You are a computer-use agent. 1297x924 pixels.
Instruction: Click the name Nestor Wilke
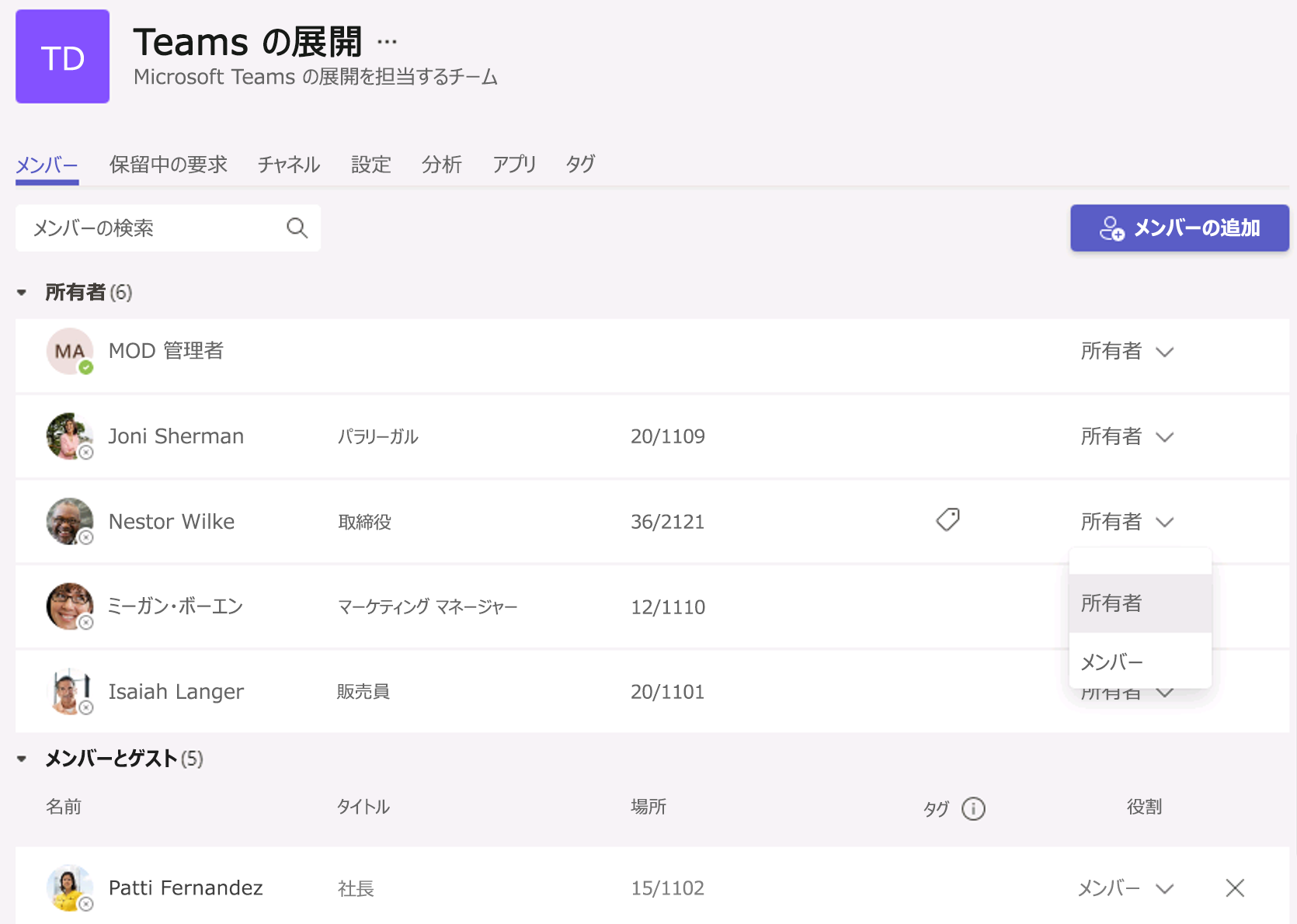pos(172,522)
